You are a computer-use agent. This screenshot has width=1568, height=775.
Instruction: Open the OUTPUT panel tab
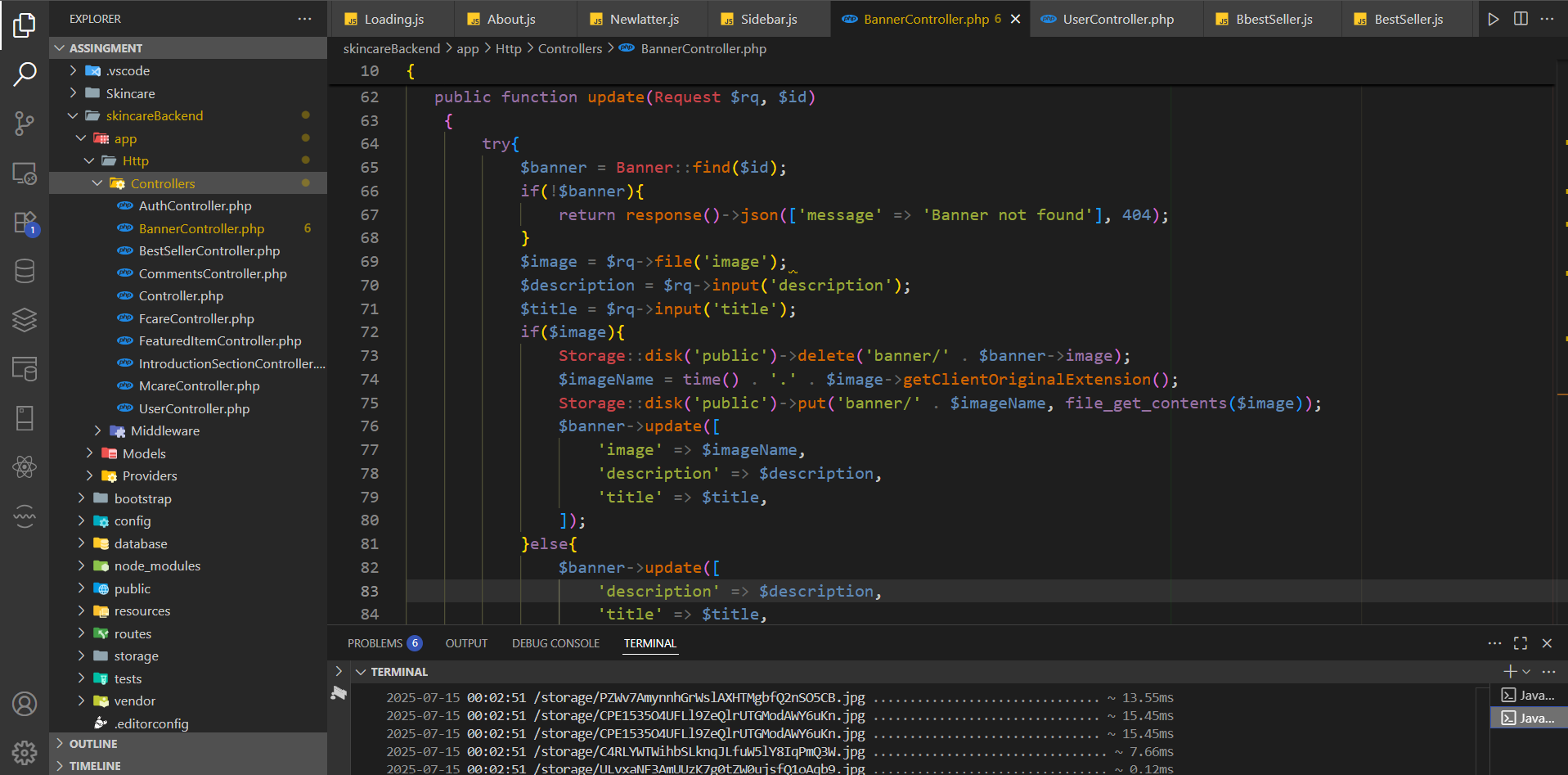[466, 643]
